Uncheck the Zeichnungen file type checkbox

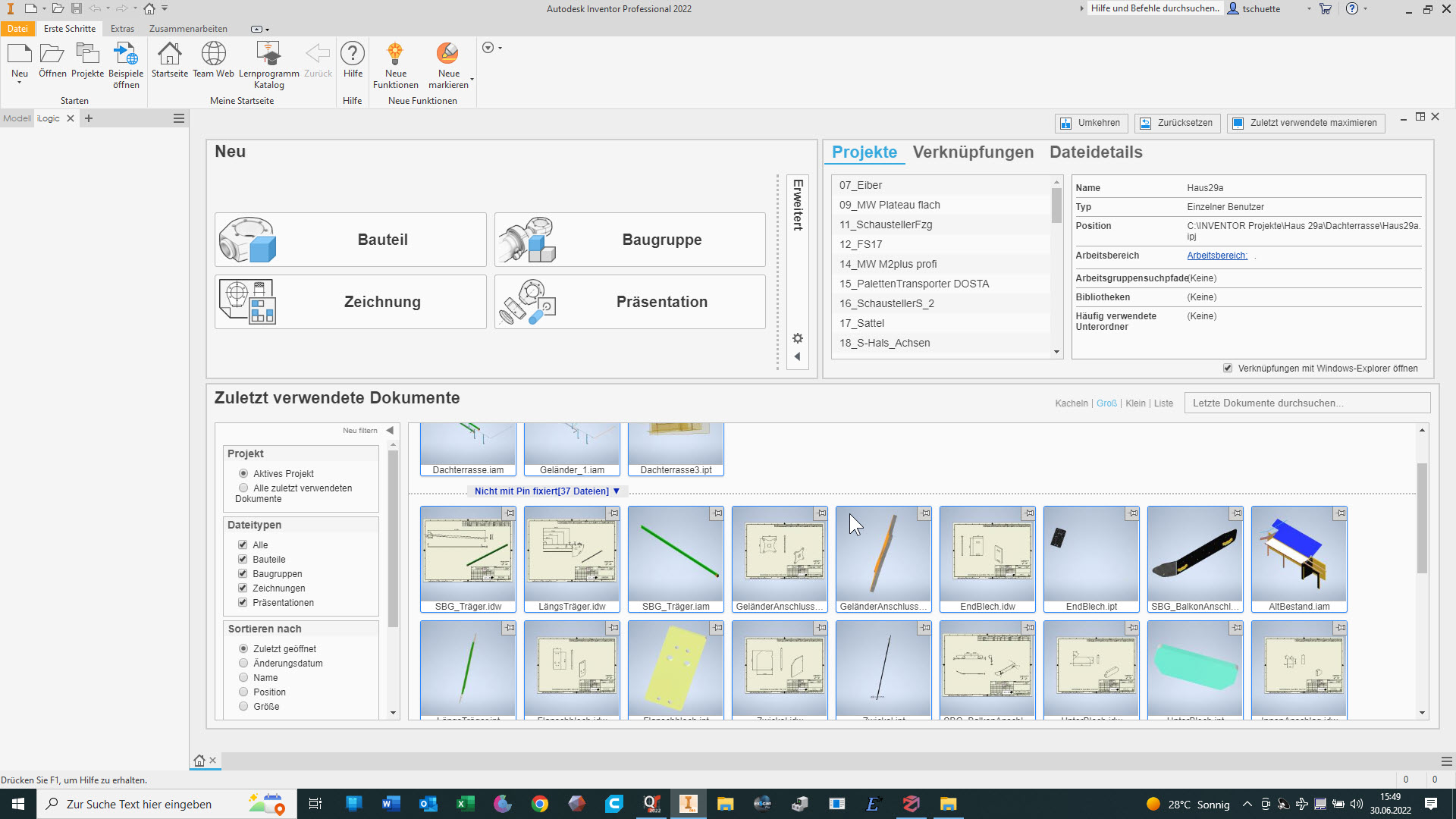click(243, 588)
